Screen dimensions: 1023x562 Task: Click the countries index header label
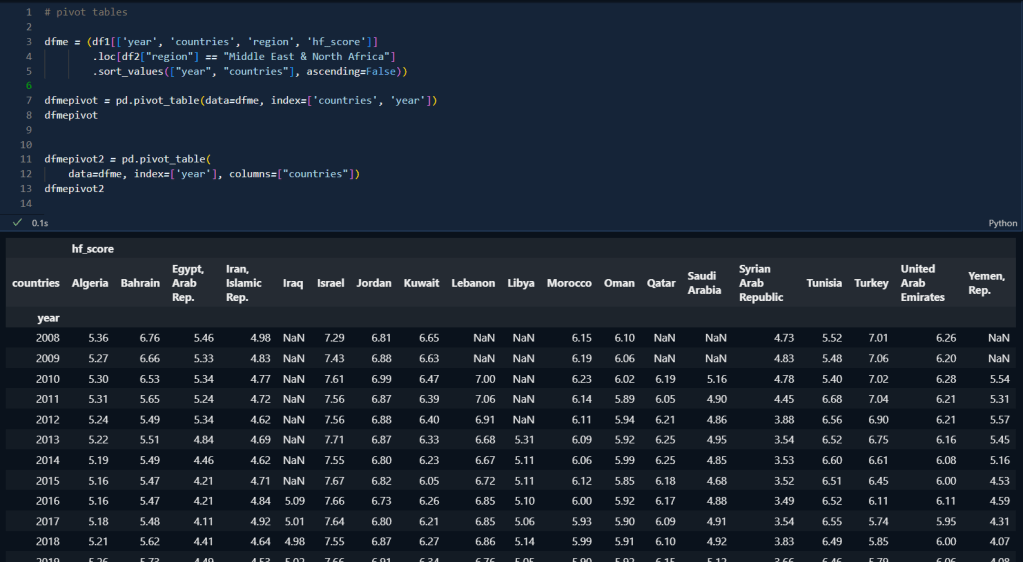(36, 283)
